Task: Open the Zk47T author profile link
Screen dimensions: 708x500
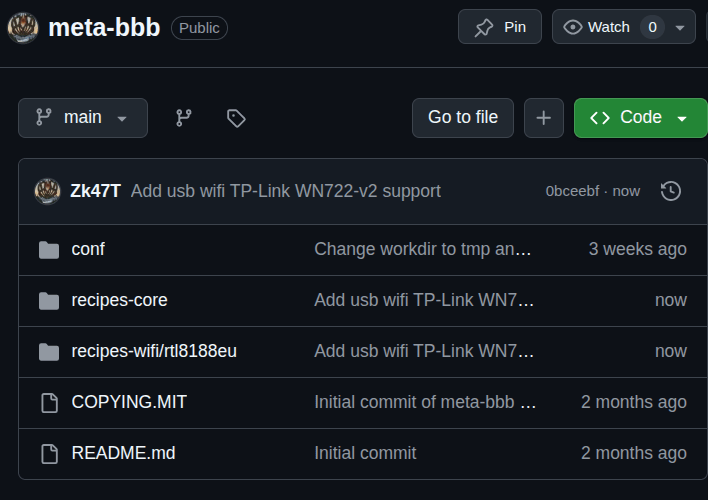Action: [x=96, y=191]
